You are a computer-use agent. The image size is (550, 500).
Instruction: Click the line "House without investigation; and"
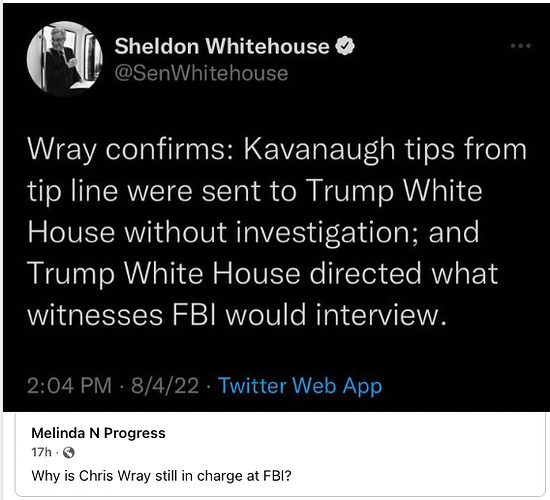pyautogui.click(x=253, y=232)
